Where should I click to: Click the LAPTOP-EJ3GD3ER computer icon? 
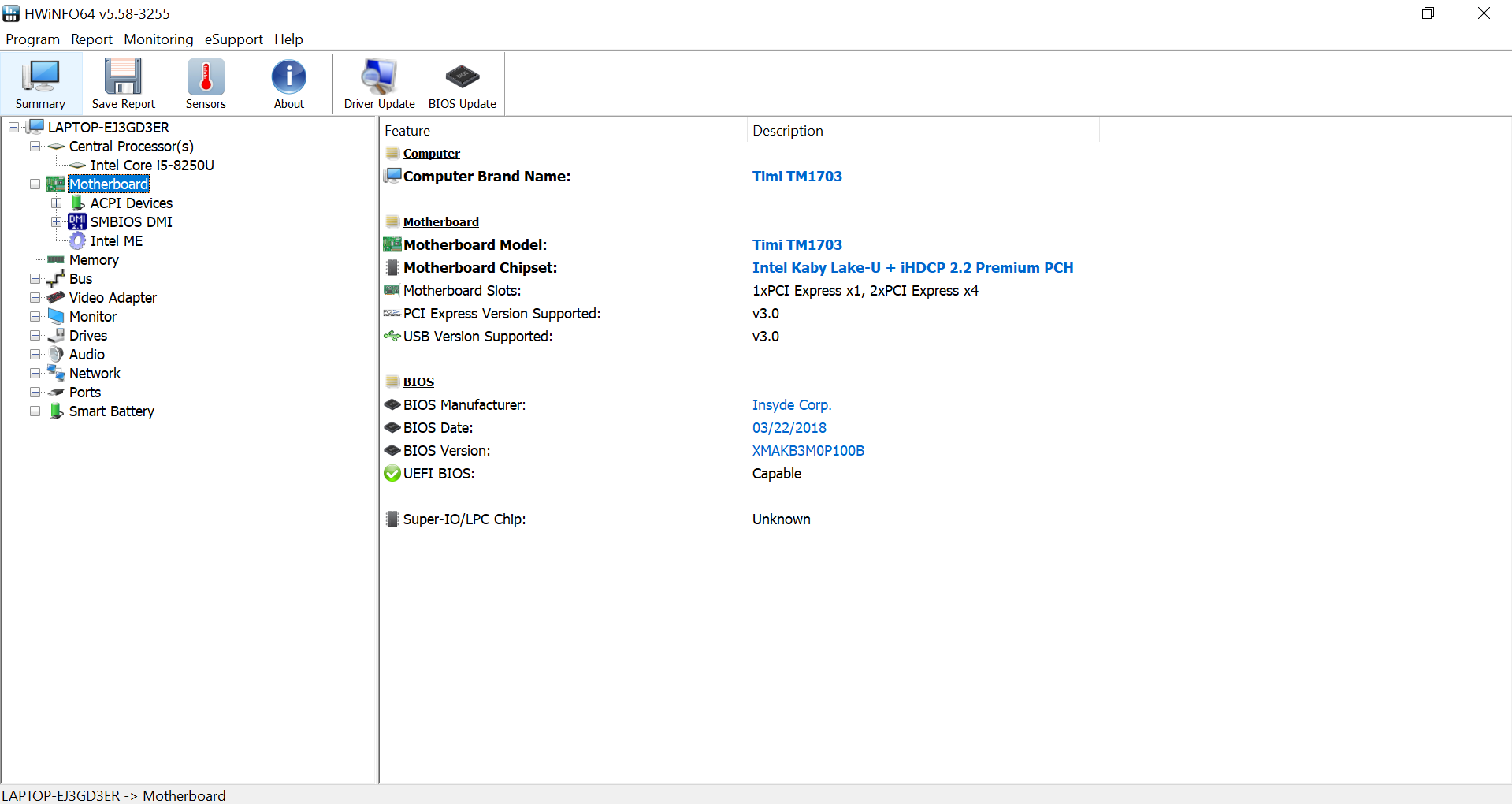click(x=35, y=127)
